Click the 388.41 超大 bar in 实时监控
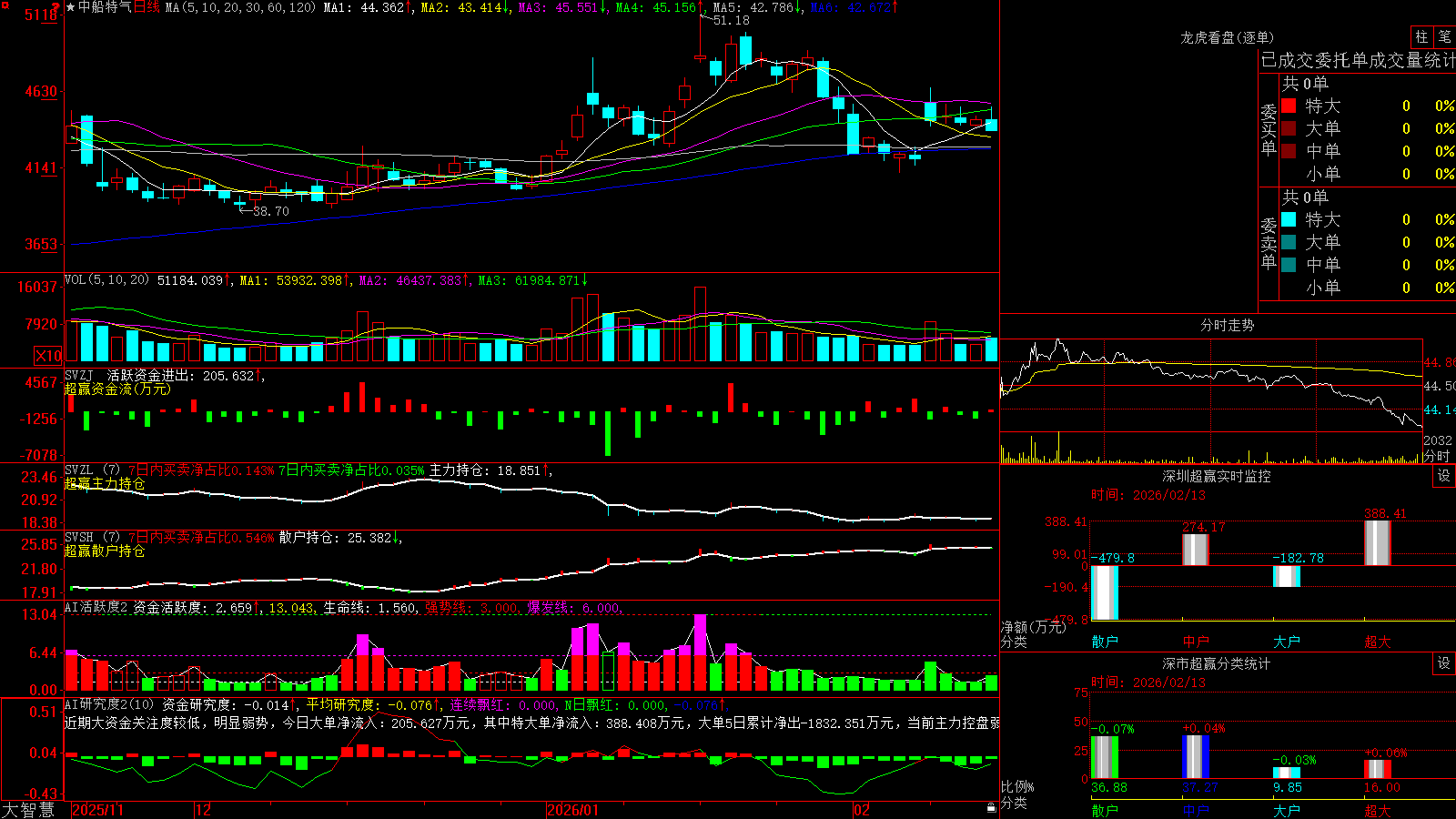This screenshot has height=819, width=1456. [x=1378, y=543]
